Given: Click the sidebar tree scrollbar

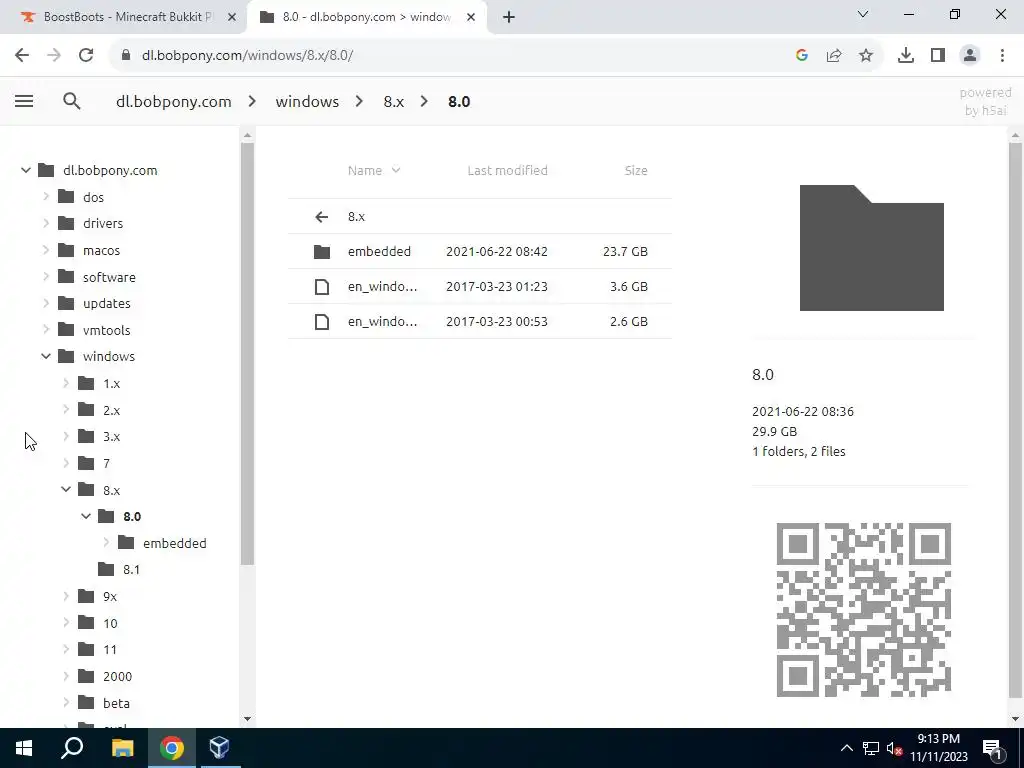Looking at the screenshot, I should (247, 353).
